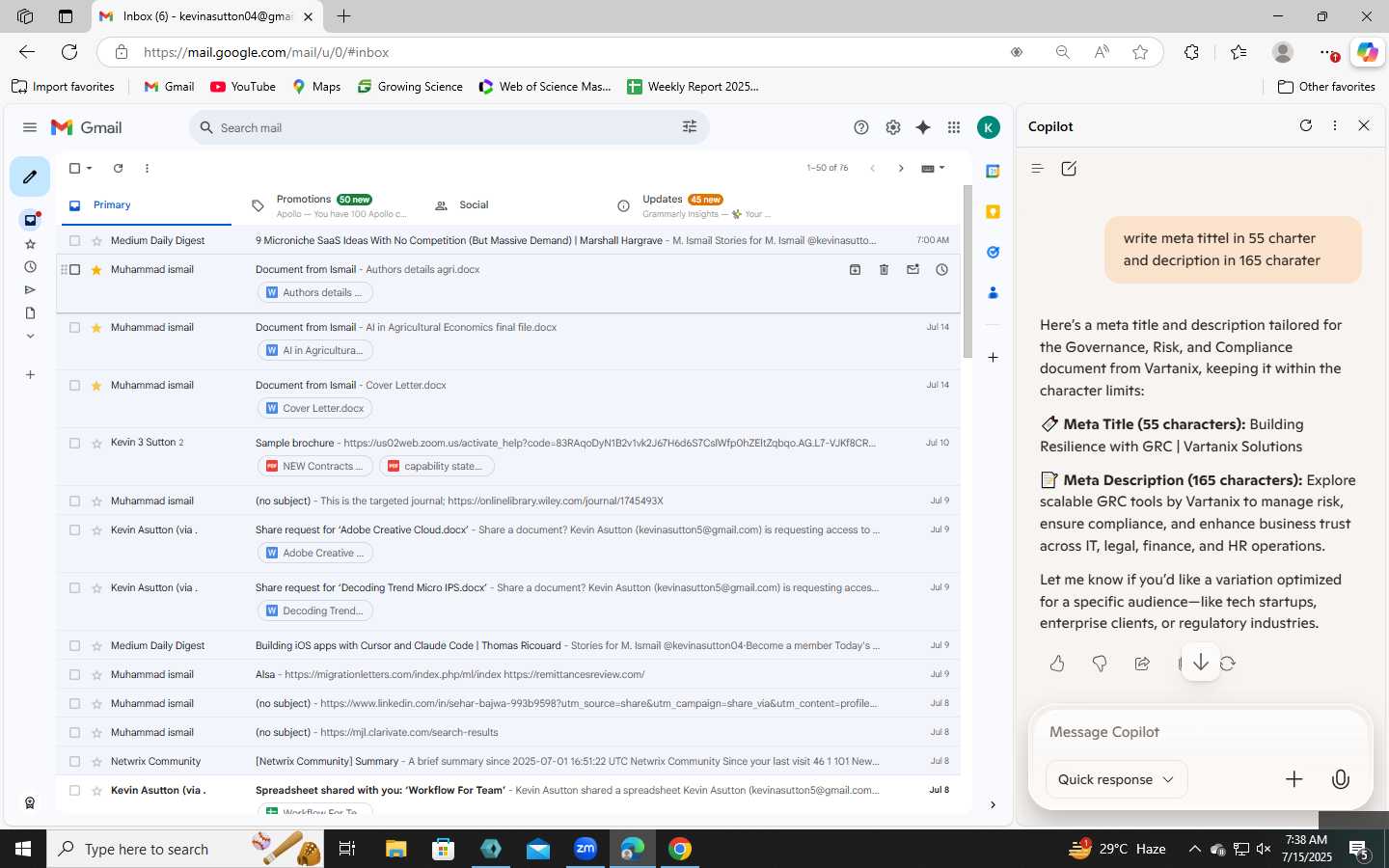Mark Authors details email as unread

pyautogui.click(x=912, y=270)
